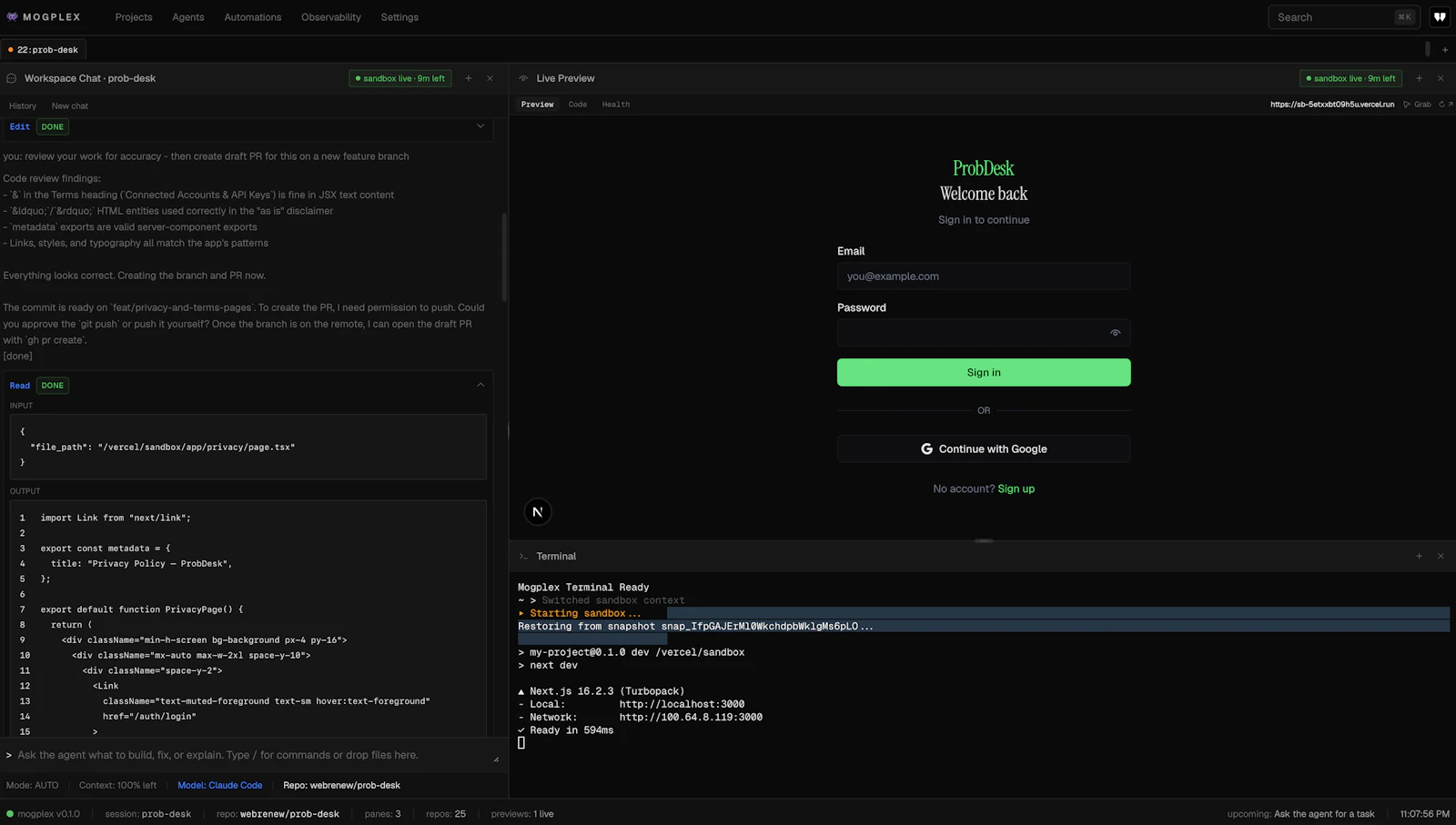1456x825 pixels.
Task: Focus the top Search box
Action: [1343, 17]
